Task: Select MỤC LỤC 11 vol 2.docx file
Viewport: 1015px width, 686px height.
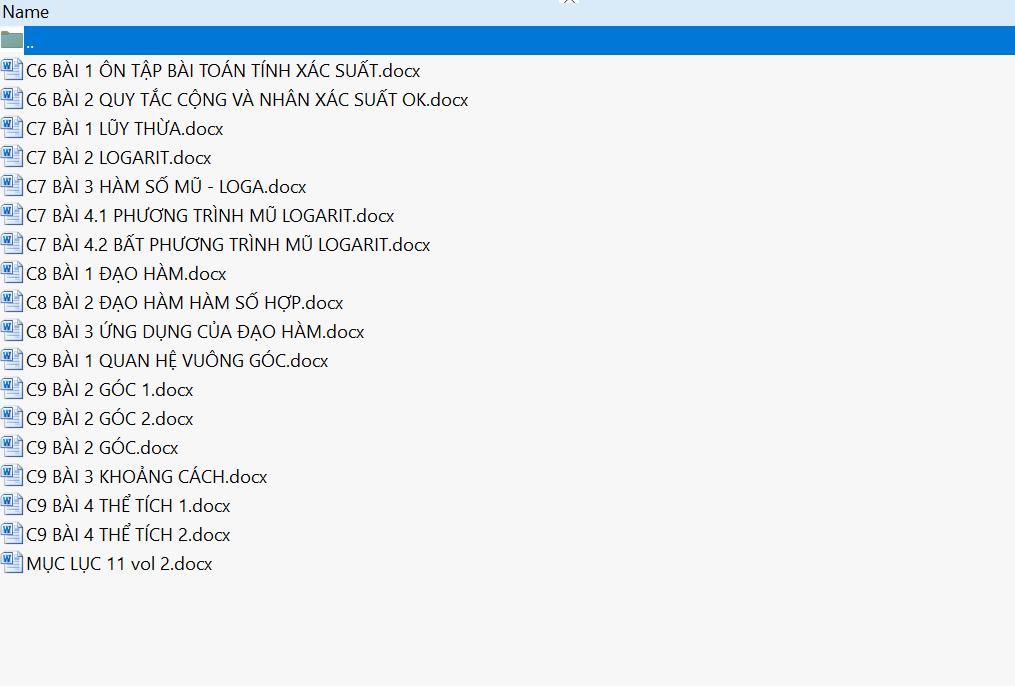Action: click(119, 564)
